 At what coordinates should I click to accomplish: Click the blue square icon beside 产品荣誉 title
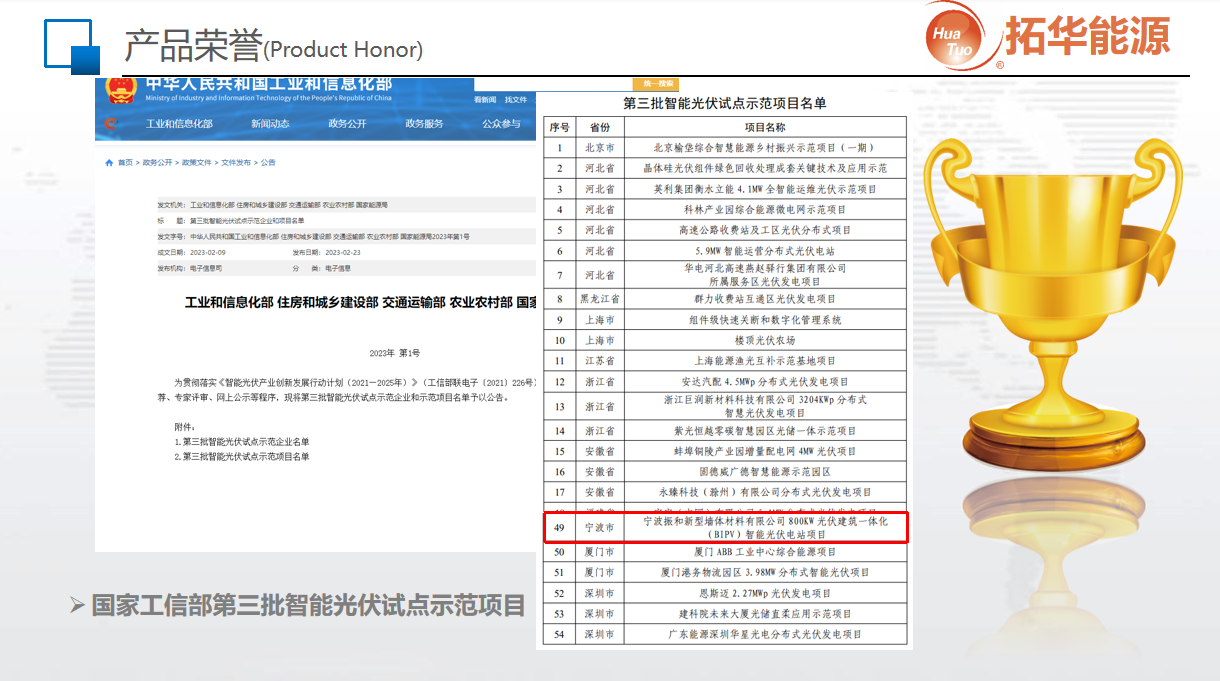68,45
